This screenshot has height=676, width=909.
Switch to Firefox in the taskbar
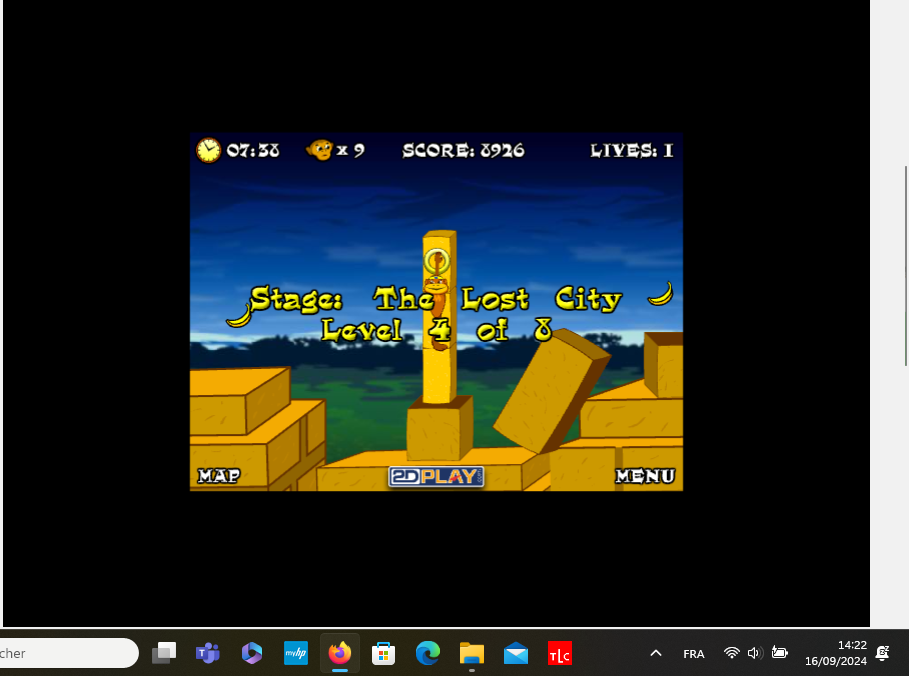(340, 653)
